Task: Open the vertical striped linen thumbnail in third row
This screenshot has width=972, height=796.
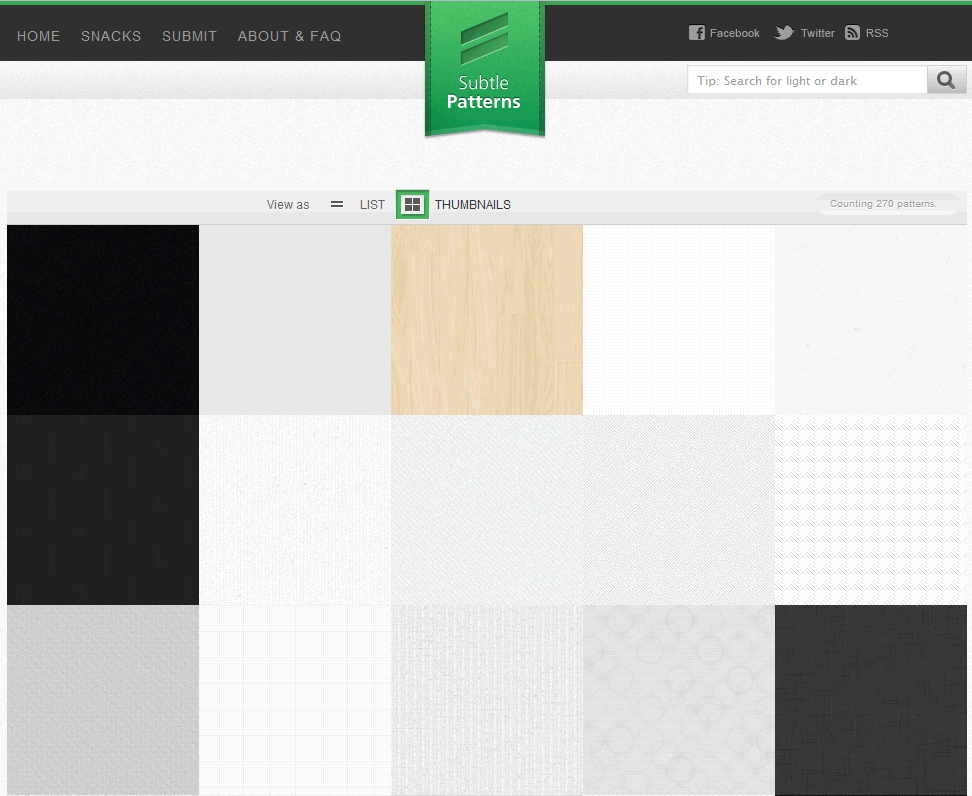Action: (487, 700)
